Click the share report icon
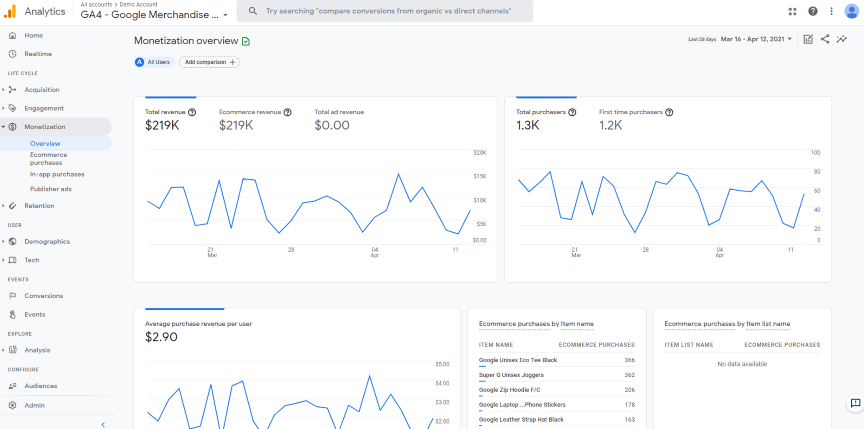This screenshot has height=429, width=864. [x=825, y=39]
